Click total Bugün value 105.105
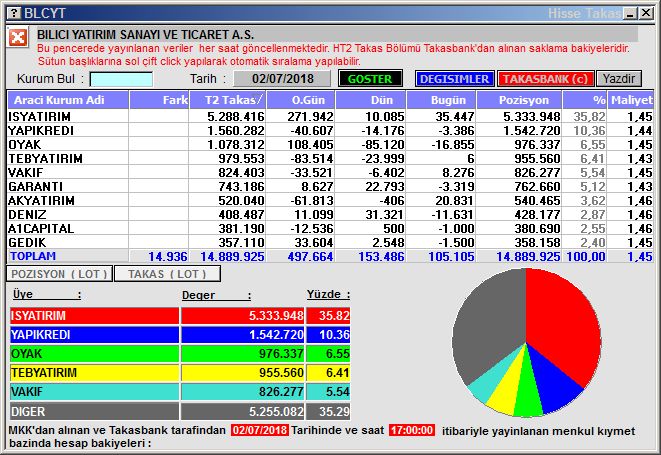Screen dimensions: 661x455 click(451, 256)
